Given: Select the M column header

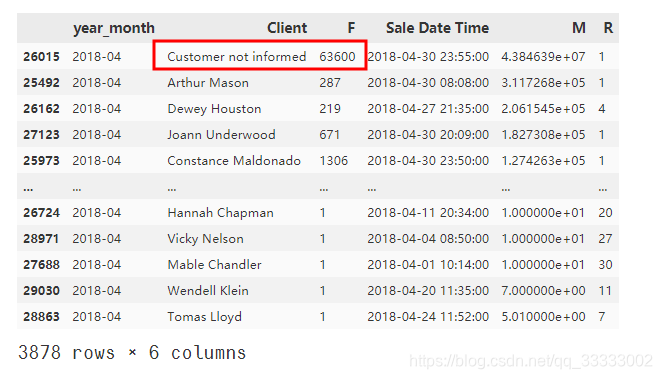Looking at the screenshot, I should pyautogui.click(x=579, y=28).
